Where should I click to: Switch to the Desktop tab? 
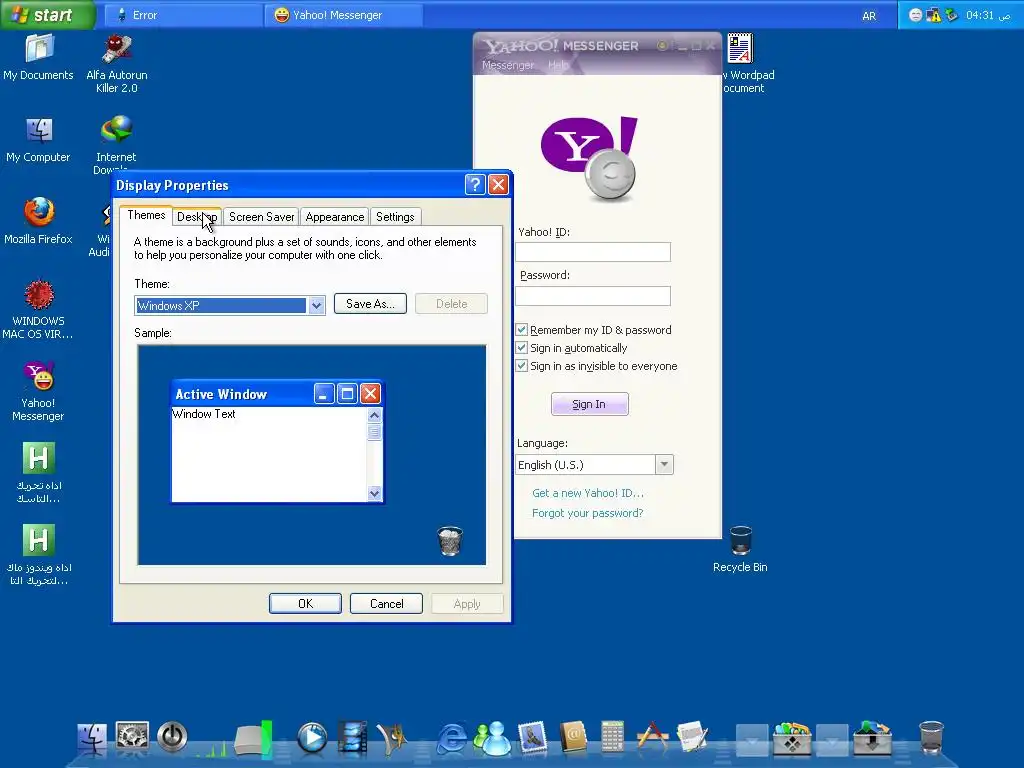pos(197,217)
